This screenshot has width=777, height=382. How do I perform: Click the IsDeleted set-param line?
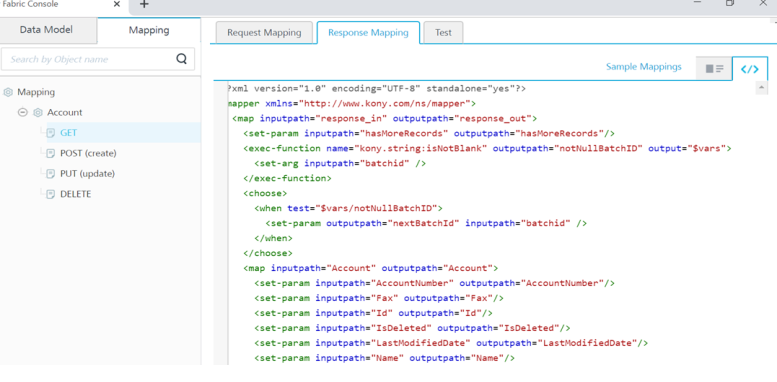coord(412,328)
